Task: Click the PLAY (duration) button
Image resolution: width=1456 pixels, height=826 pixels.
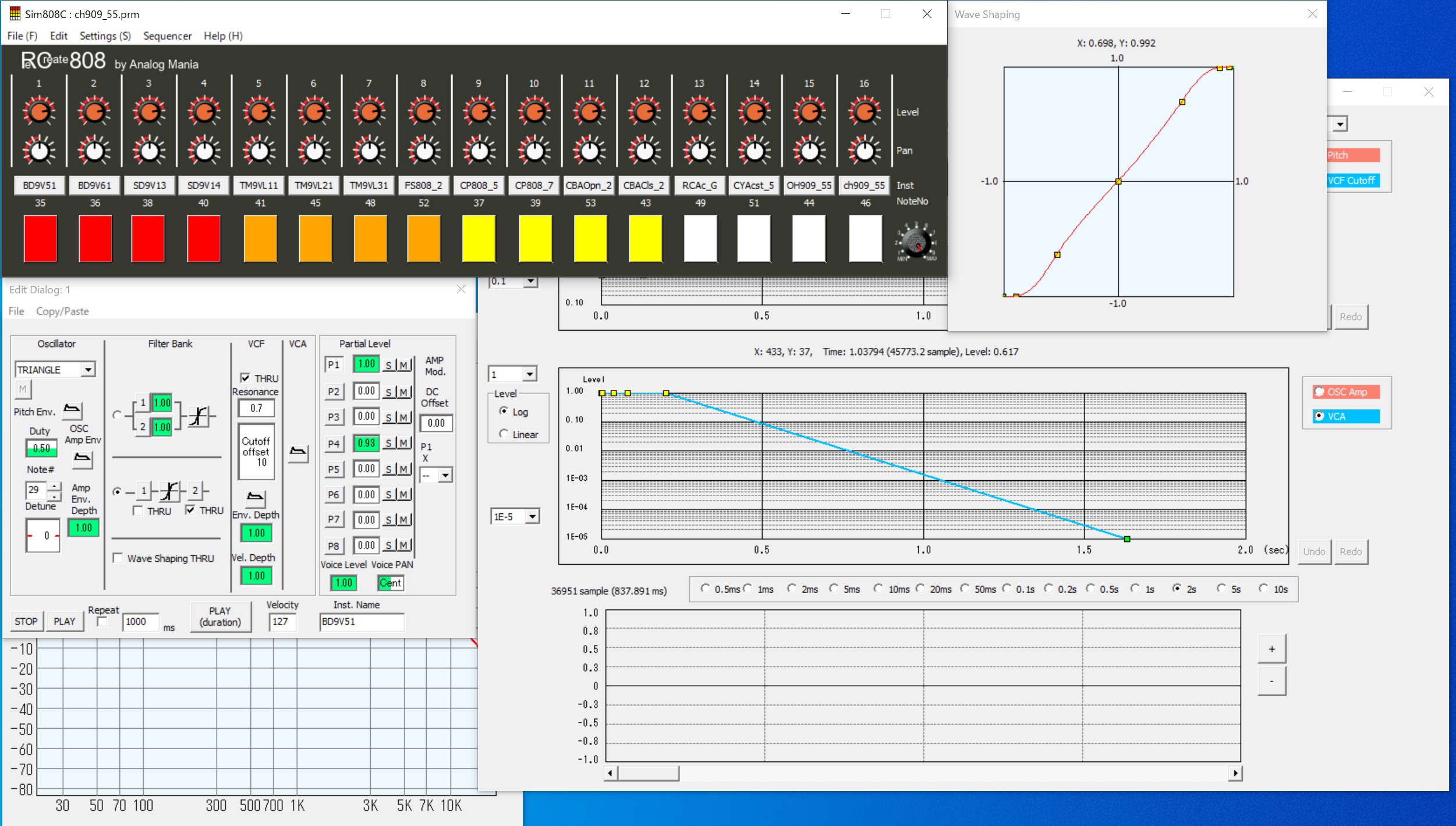Action: pos(220,616)
